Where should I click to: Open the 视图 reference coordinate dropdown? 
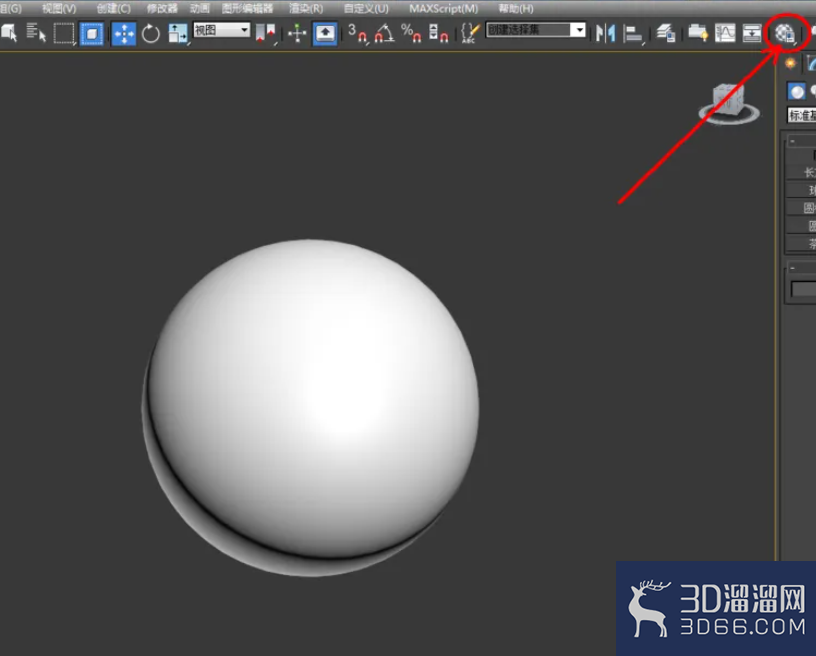coord(222,30)
